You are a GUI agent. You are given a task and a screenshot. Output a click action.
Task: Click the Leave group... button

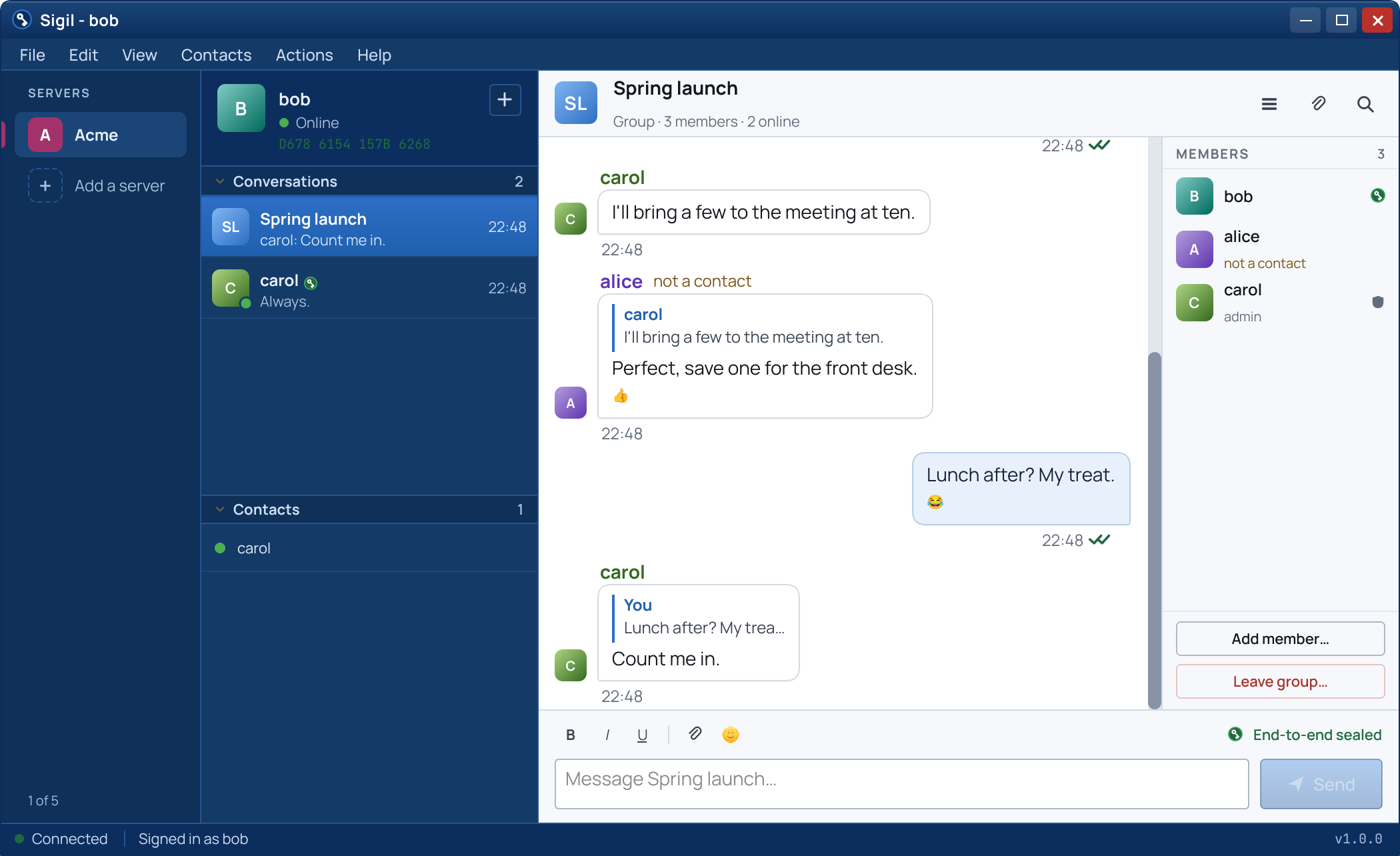pos(1280,681)
